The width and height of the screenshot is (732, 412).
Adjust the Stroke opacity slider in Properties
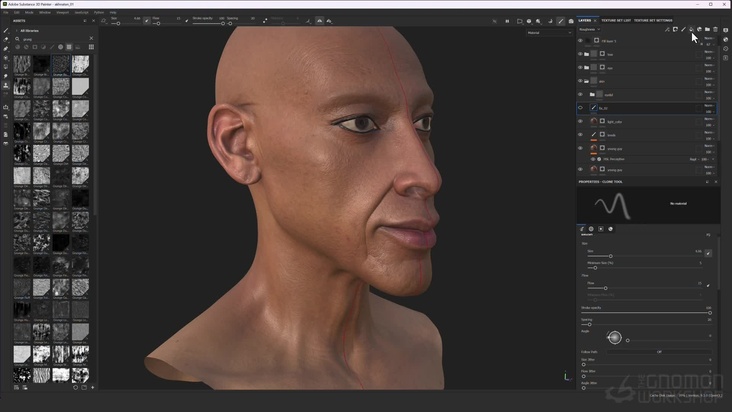click(646, 313)
